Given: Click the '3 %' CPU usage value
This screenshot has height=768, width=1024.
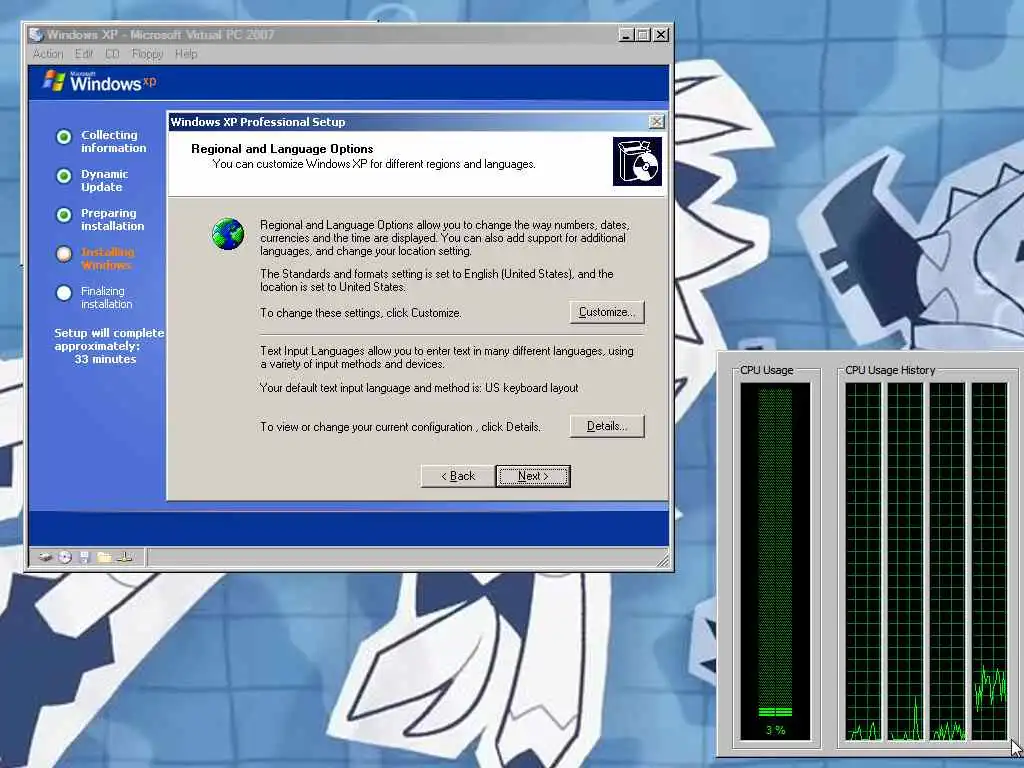Looking at the screenshot, I should 775,730.
